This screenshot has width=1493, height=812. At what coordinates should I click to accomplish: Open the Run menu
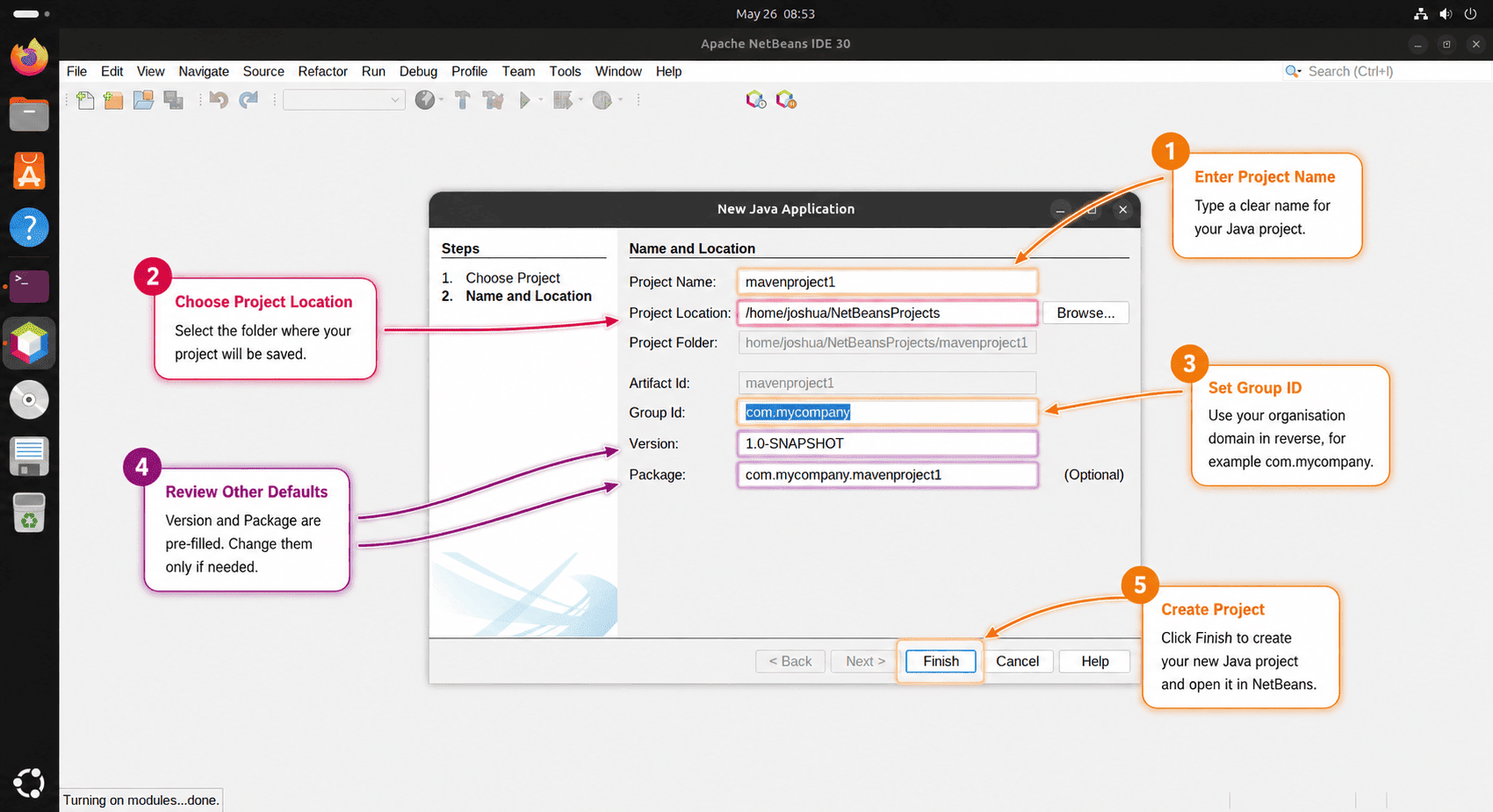tap(373, 71)
